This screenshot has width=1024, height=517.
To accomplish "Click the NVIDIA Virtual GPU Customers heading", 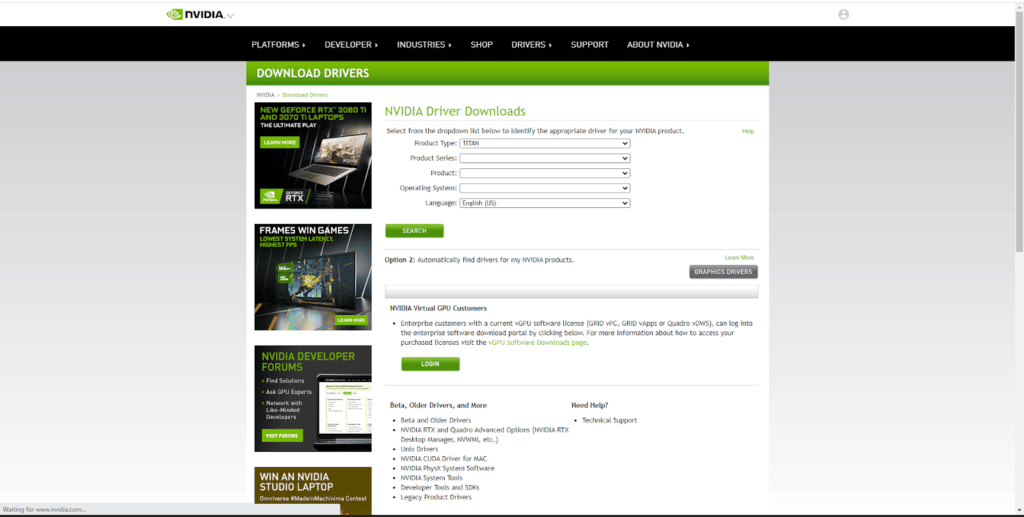I will pyautogui.click(x=438, y=308).
